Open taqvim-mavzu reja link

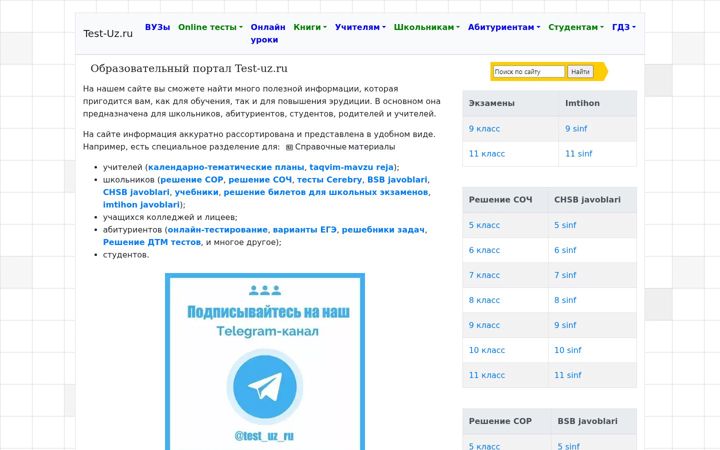(x=351, y=167)
